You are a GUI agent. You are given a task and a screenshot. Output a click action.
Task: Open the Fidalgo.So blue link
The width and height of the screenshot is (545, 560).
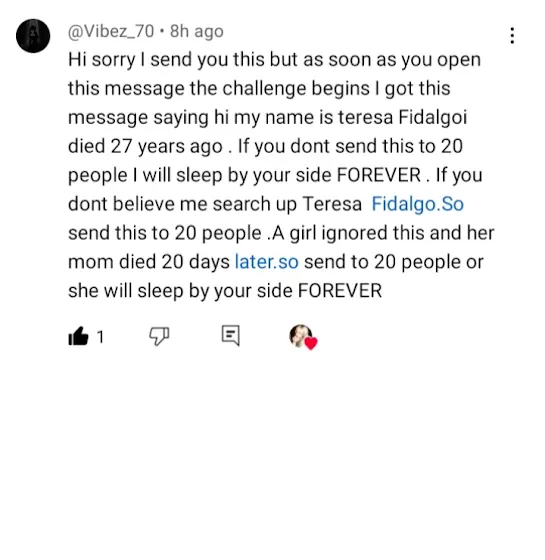(x=418, y=204)
